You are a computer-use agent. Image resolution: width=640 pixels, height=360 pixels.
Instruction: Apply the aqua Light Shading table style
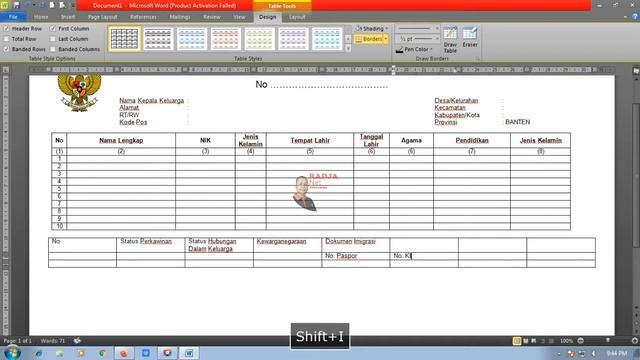[327, 39]
